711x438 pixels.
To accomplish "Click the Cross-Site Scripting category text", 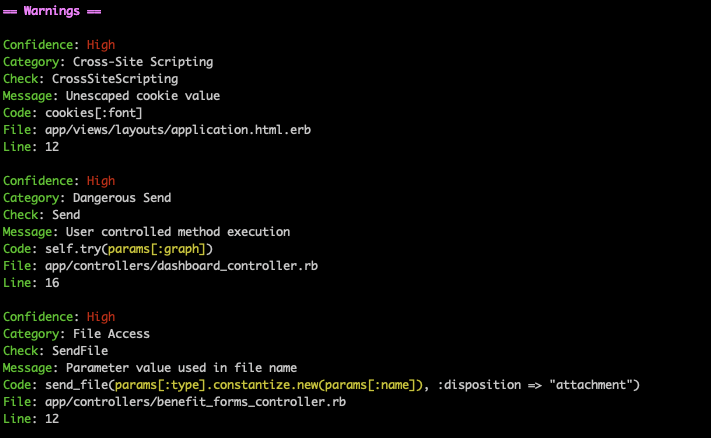I will (143, 62).
